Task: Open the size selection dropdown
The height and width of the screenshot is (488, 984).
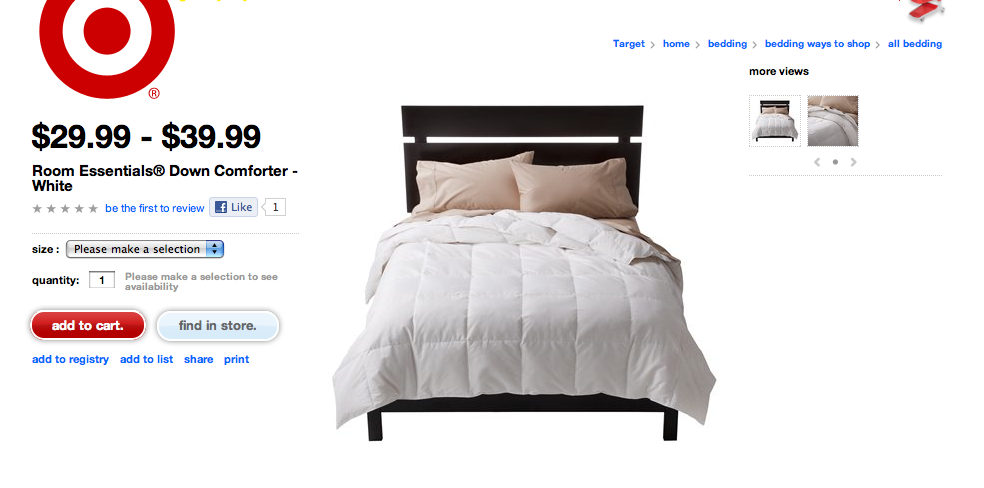Action: click(145, 249)
